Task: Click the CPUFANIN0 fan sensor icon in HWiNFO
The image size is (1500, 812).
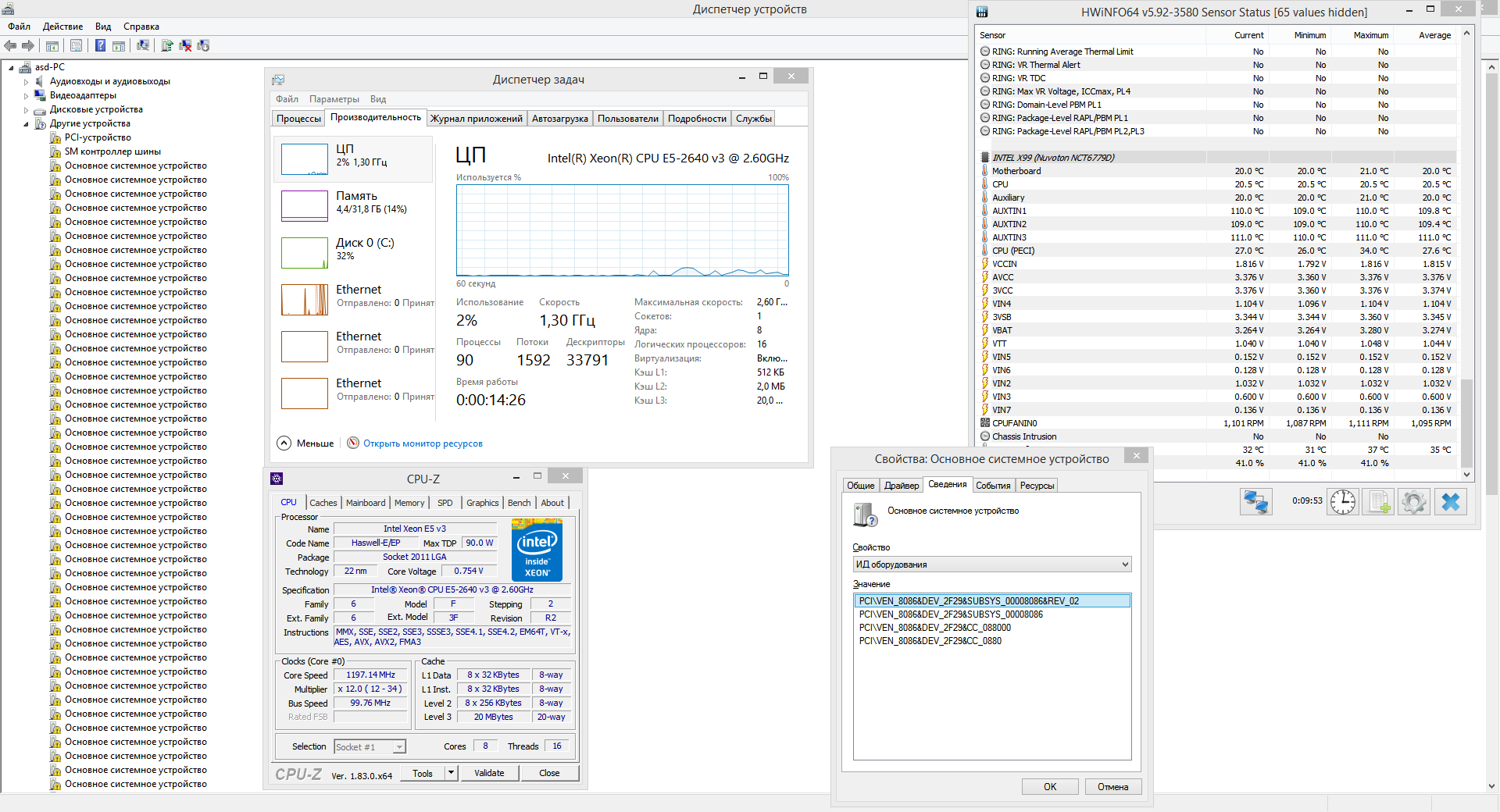Action: 985,423
